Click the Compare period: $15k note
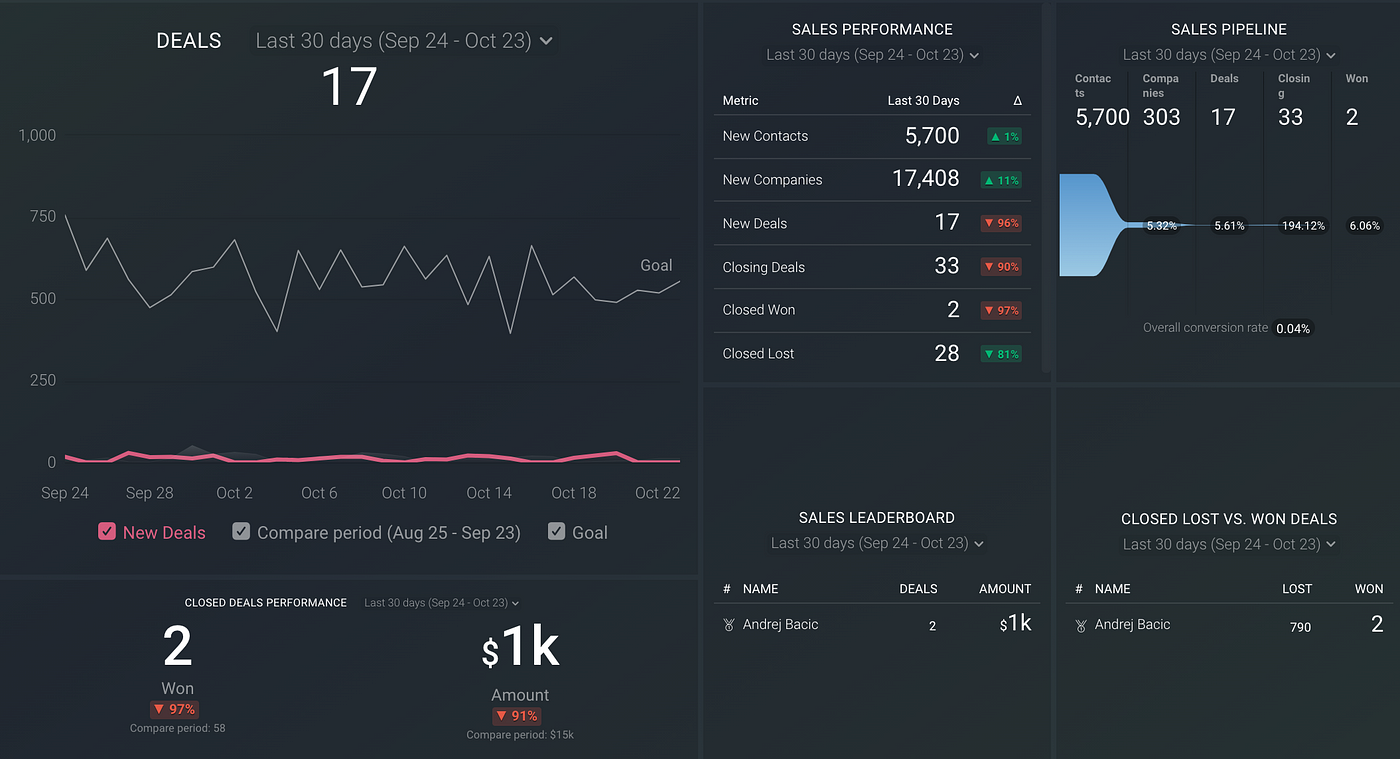Image resolution: width=1400 pixels, height=759 pixels. tap(520, 735)
